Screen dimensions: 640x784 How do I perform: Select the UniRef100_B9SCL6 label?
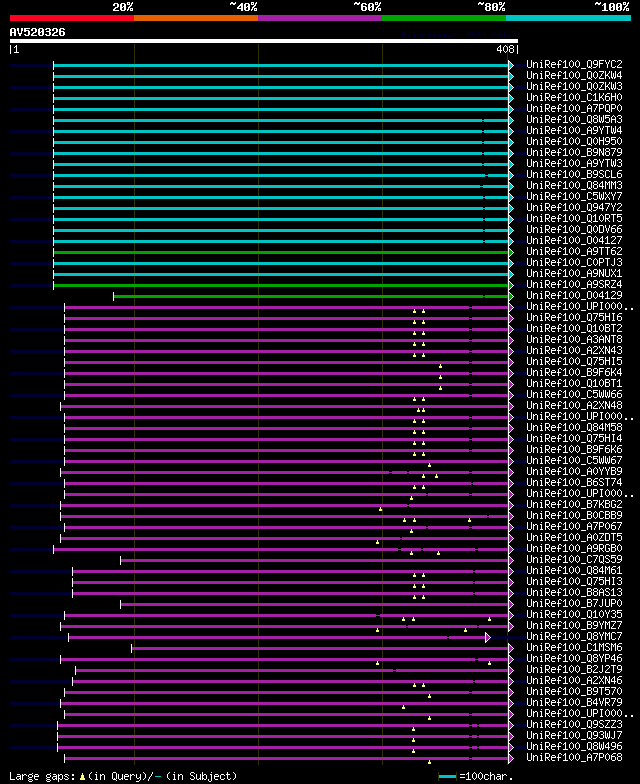point(574,174)
